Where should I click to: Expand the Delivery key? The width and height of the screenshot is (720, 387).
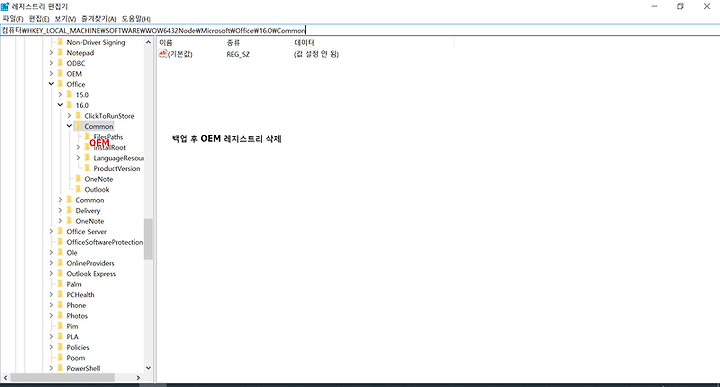pyautogui.click(x=60, y=210)
